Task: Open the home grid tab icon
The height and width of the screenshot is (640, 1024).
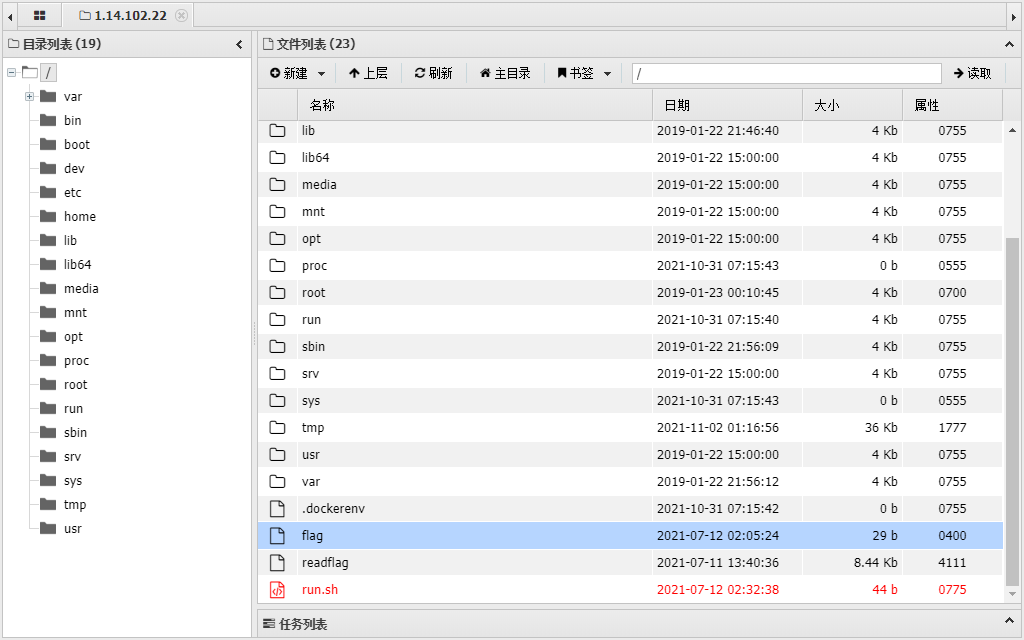Action: [39, 15]
